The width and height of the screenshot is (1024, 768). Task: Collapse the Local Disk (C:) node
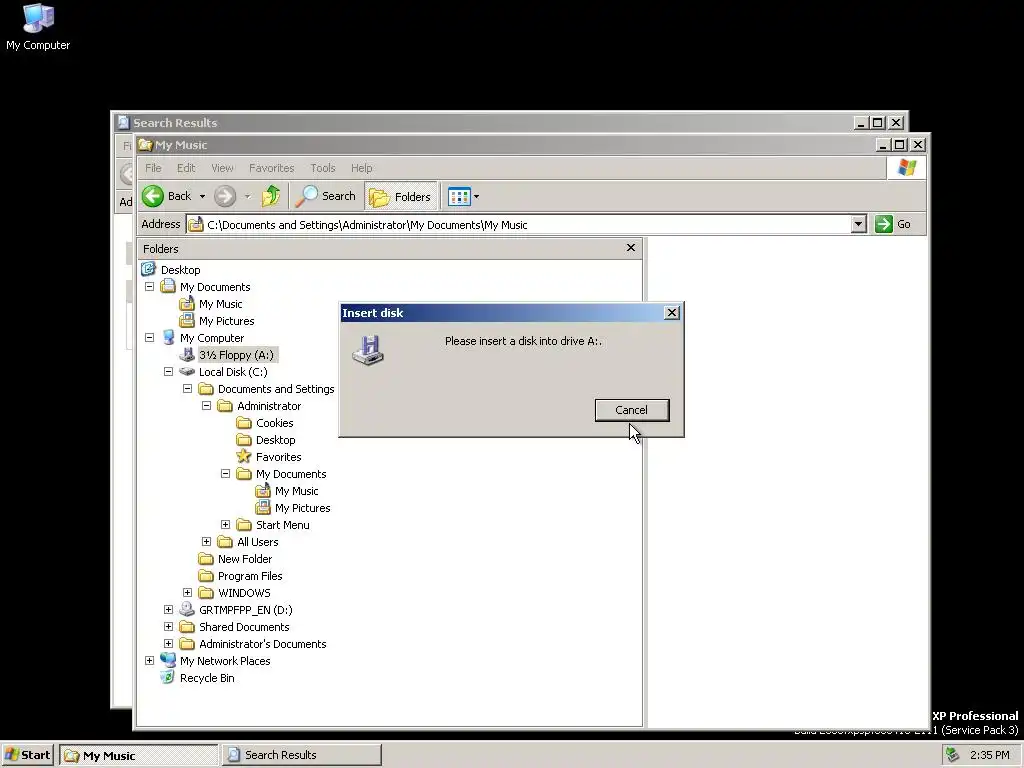(x=168, y=372)
